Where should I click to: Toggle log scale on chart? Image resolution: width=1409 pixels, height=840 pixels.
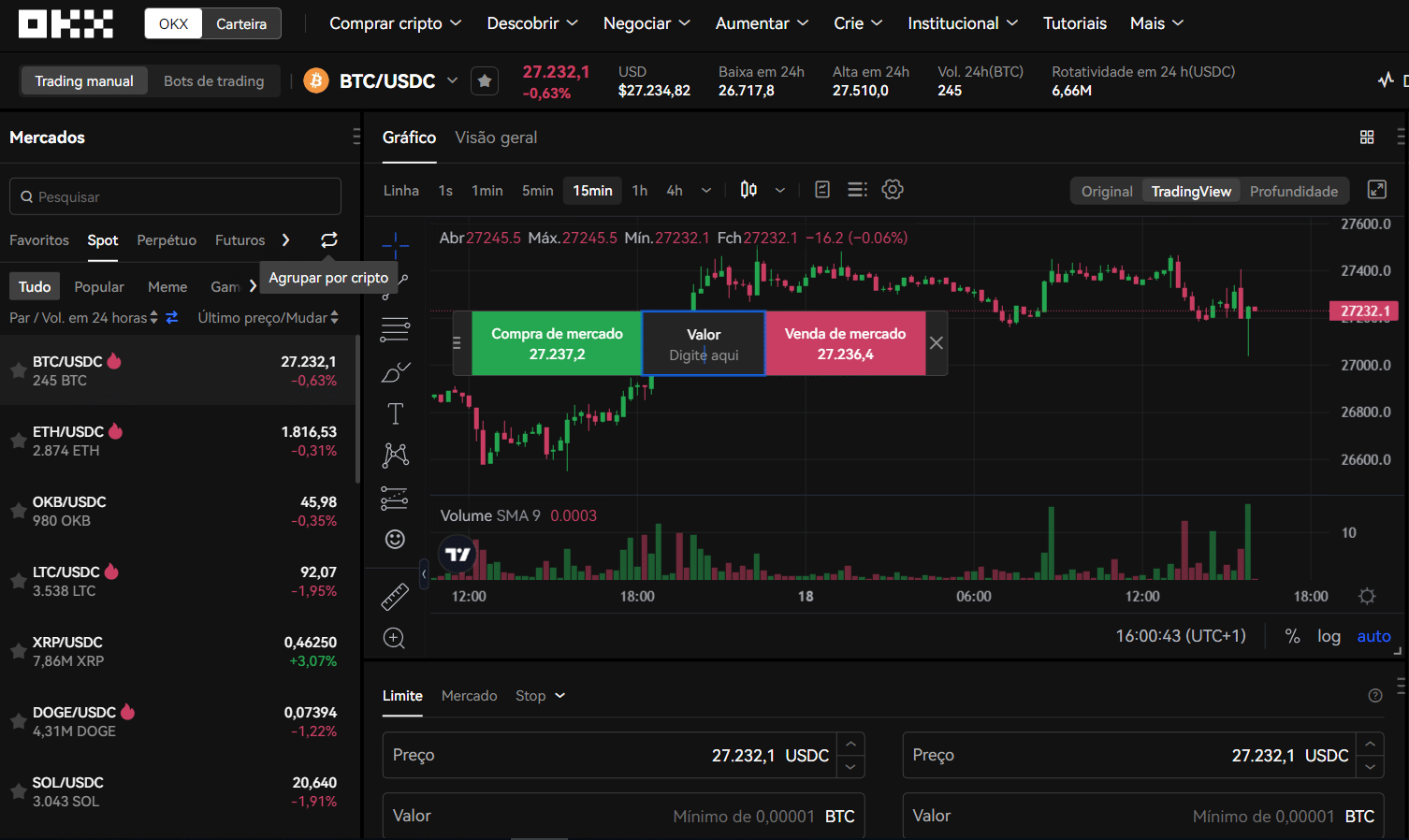pyautogui.click(x=1329, y=636)
